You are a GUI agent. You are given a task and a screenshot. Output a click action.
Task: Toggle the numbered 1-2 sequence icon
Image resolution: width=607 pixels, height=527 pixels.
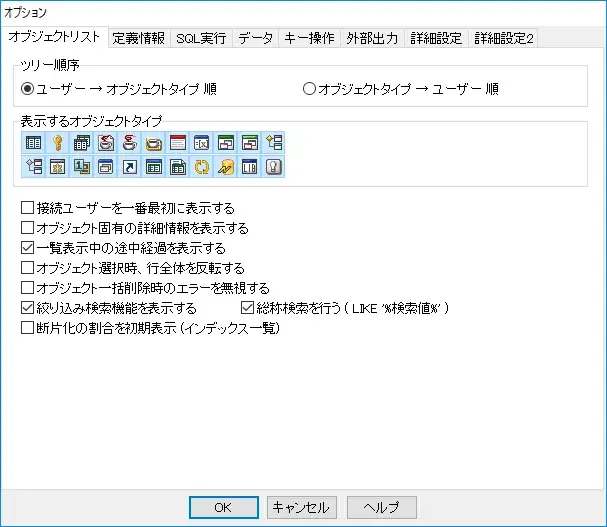click(81, 167)
